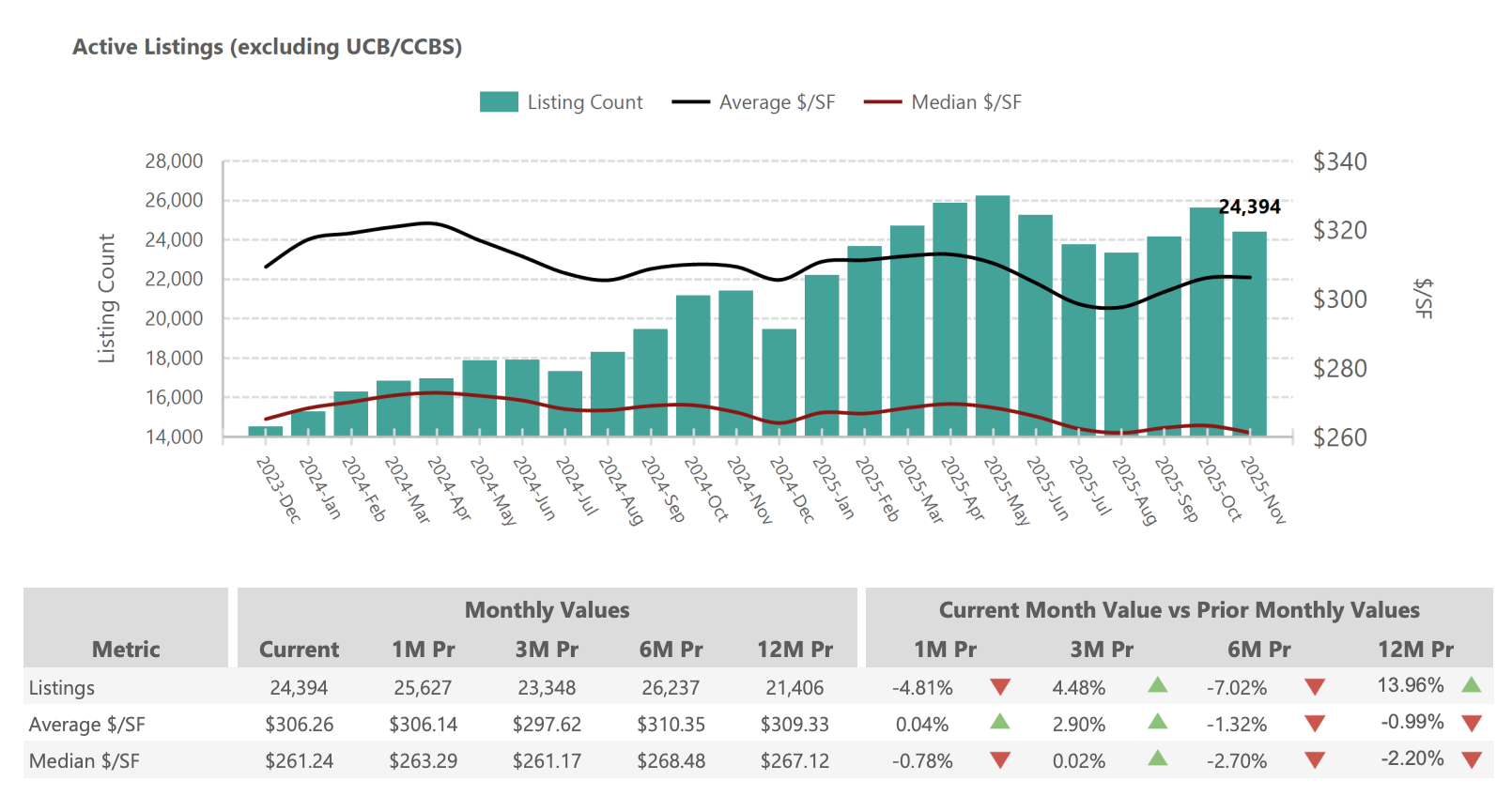Click red down arrow beside Listings -7.02%
Screen dimensions: 1512x796
point(1315,687)
